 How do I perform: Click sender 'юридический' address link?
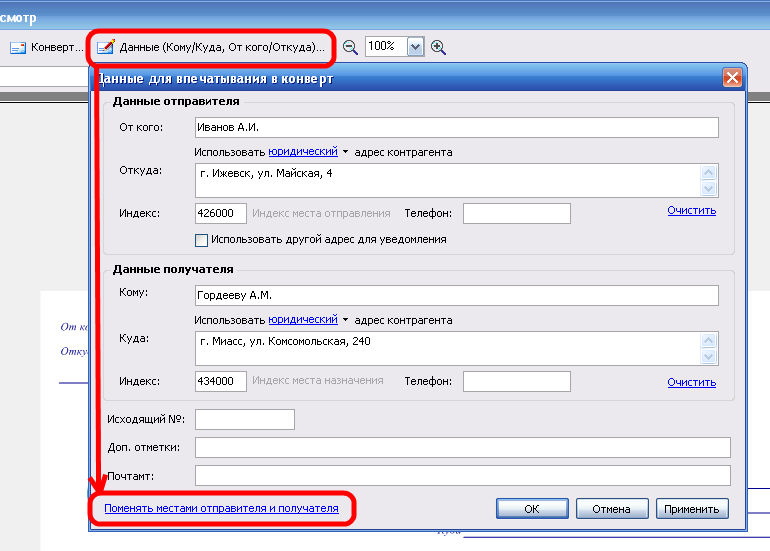(x=302, y=152)
